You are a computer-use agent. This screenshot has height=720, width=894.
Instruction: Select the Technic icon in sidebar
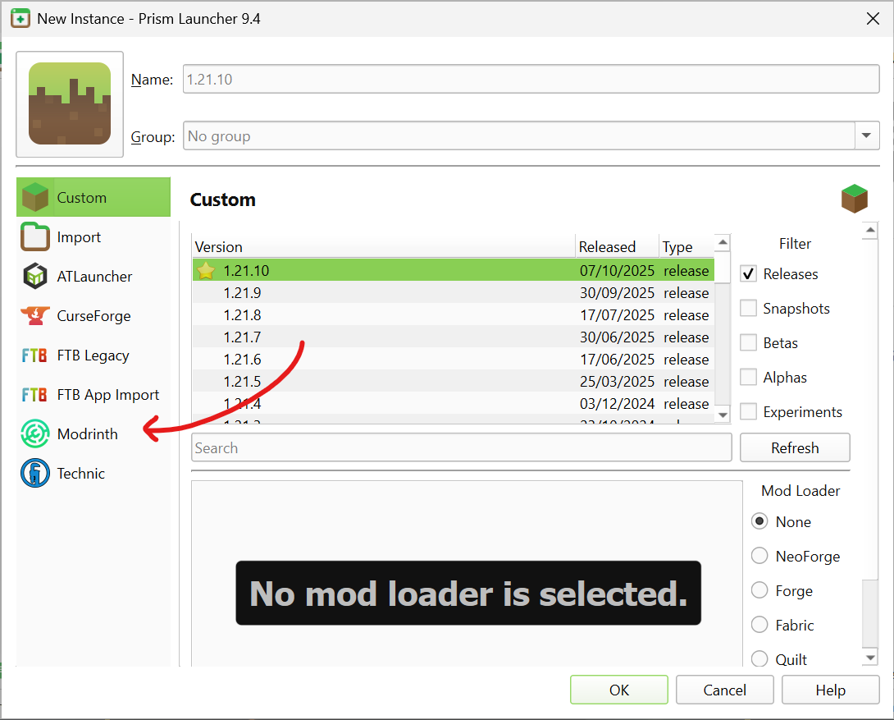(35, 473)
